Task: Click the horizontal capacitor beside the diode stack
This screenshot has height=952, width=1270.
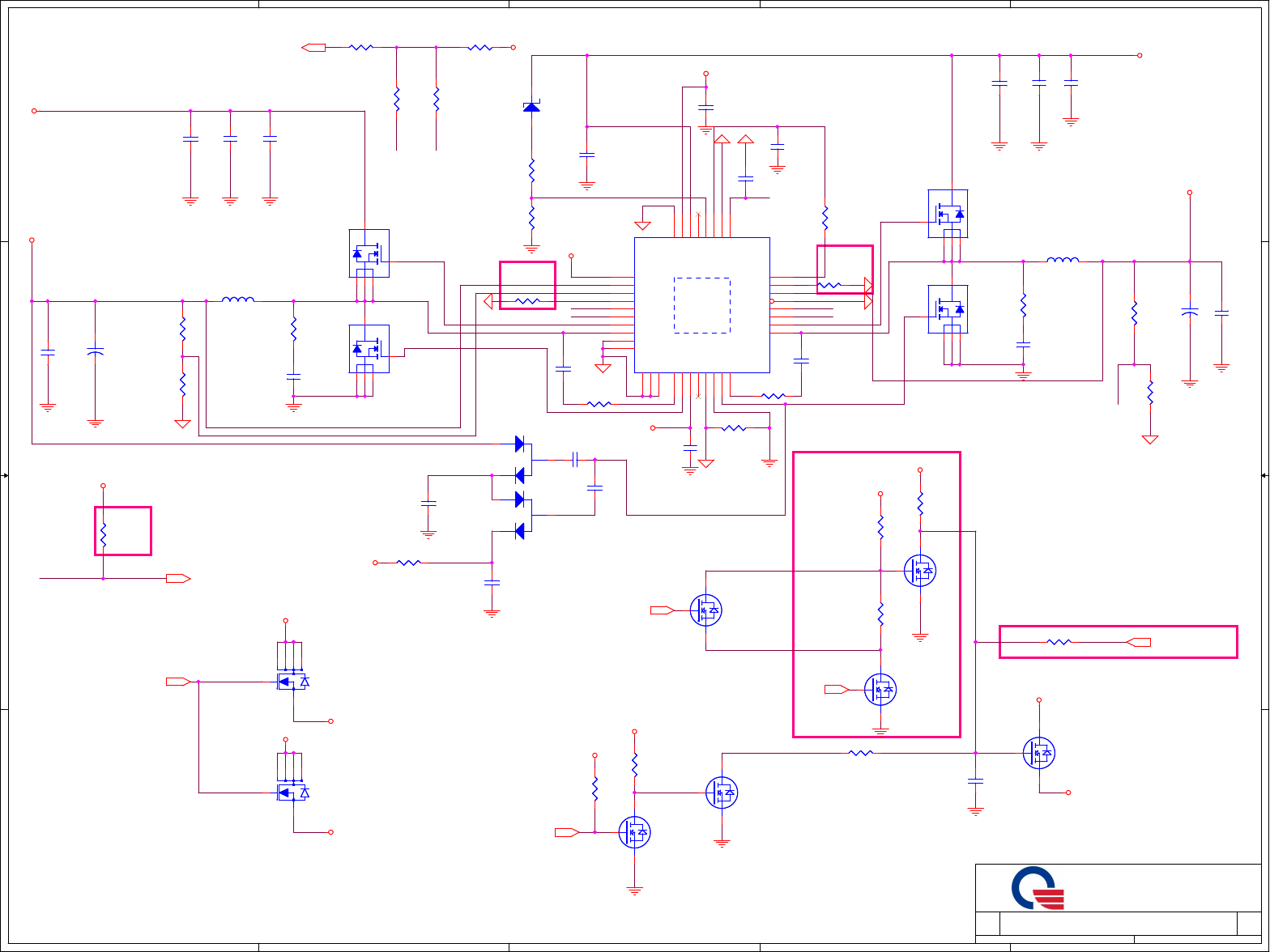Action: coord(575,460)
